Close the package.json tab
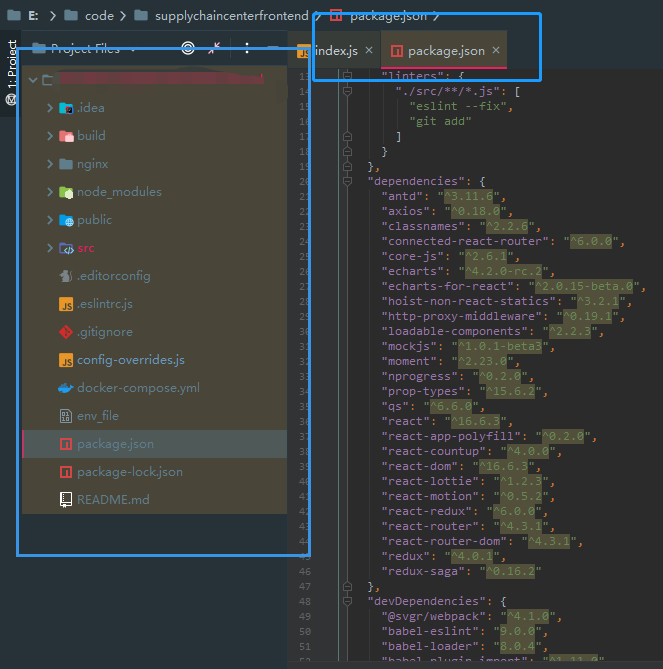 [x=496, y=50]
